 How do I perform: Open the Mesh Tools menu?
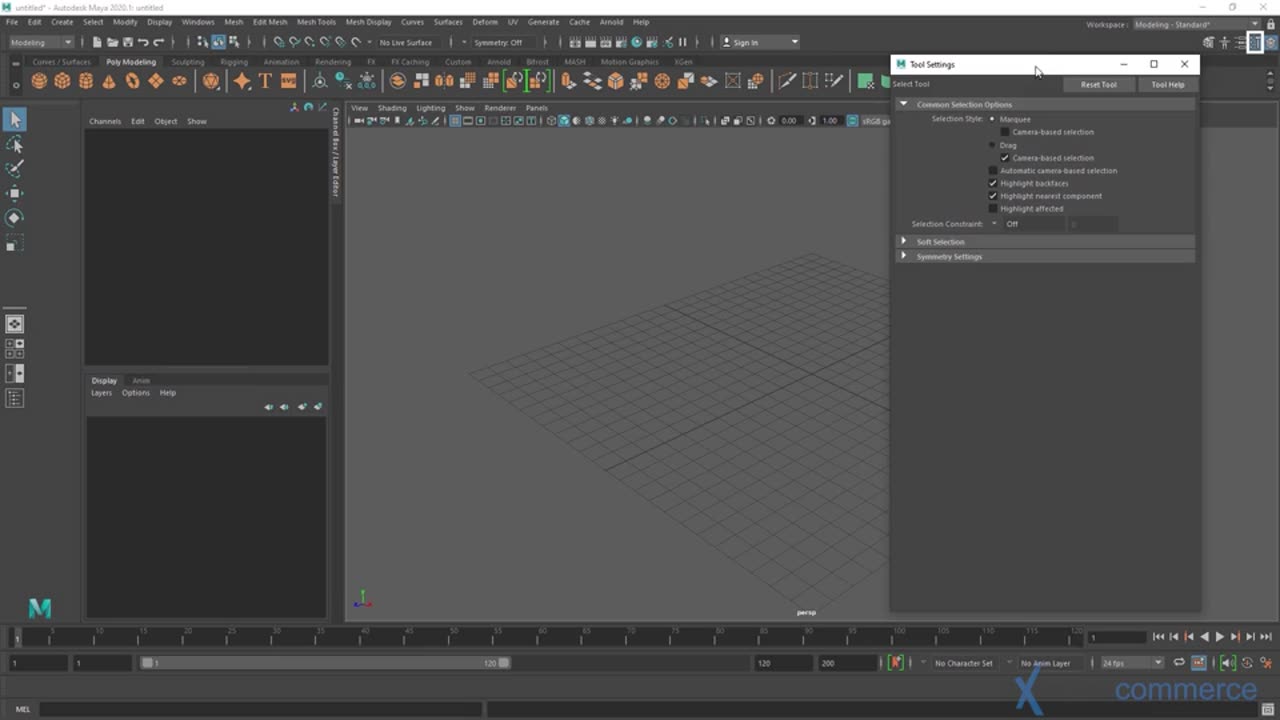(x=316, y=22)
